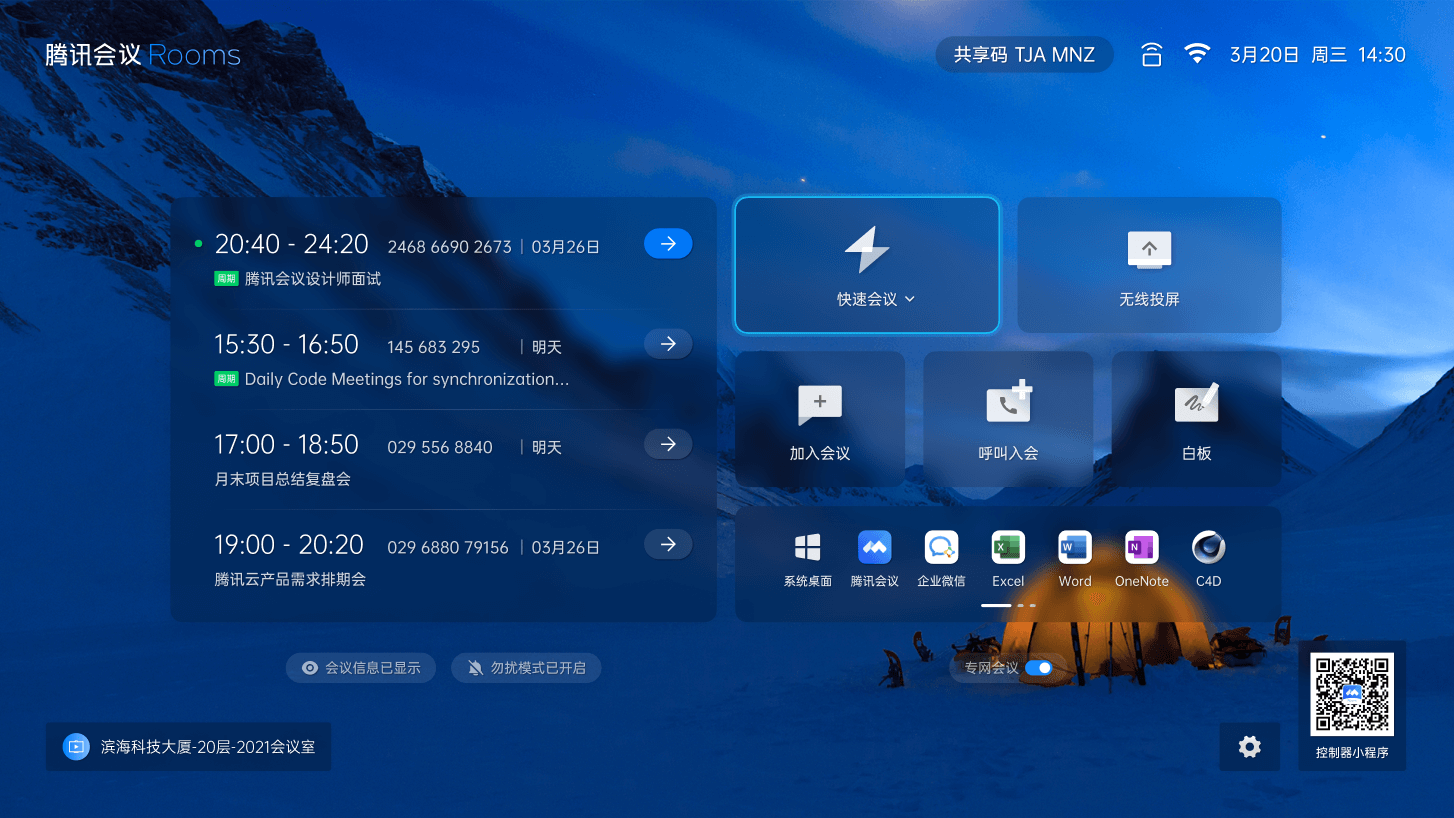Open 企业微信 app icon

pyautogui.click(x=941, y=548)
